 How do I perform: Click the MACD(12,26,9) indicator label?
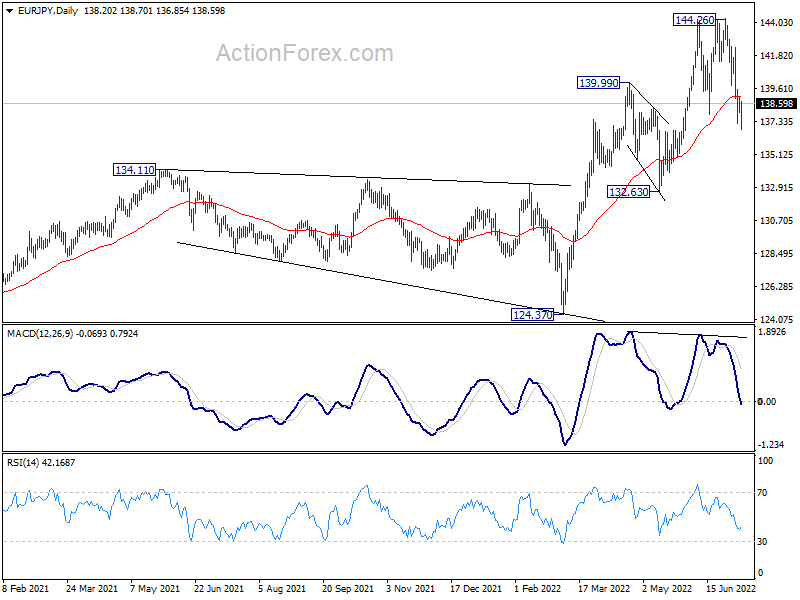(x=40, y=334)
